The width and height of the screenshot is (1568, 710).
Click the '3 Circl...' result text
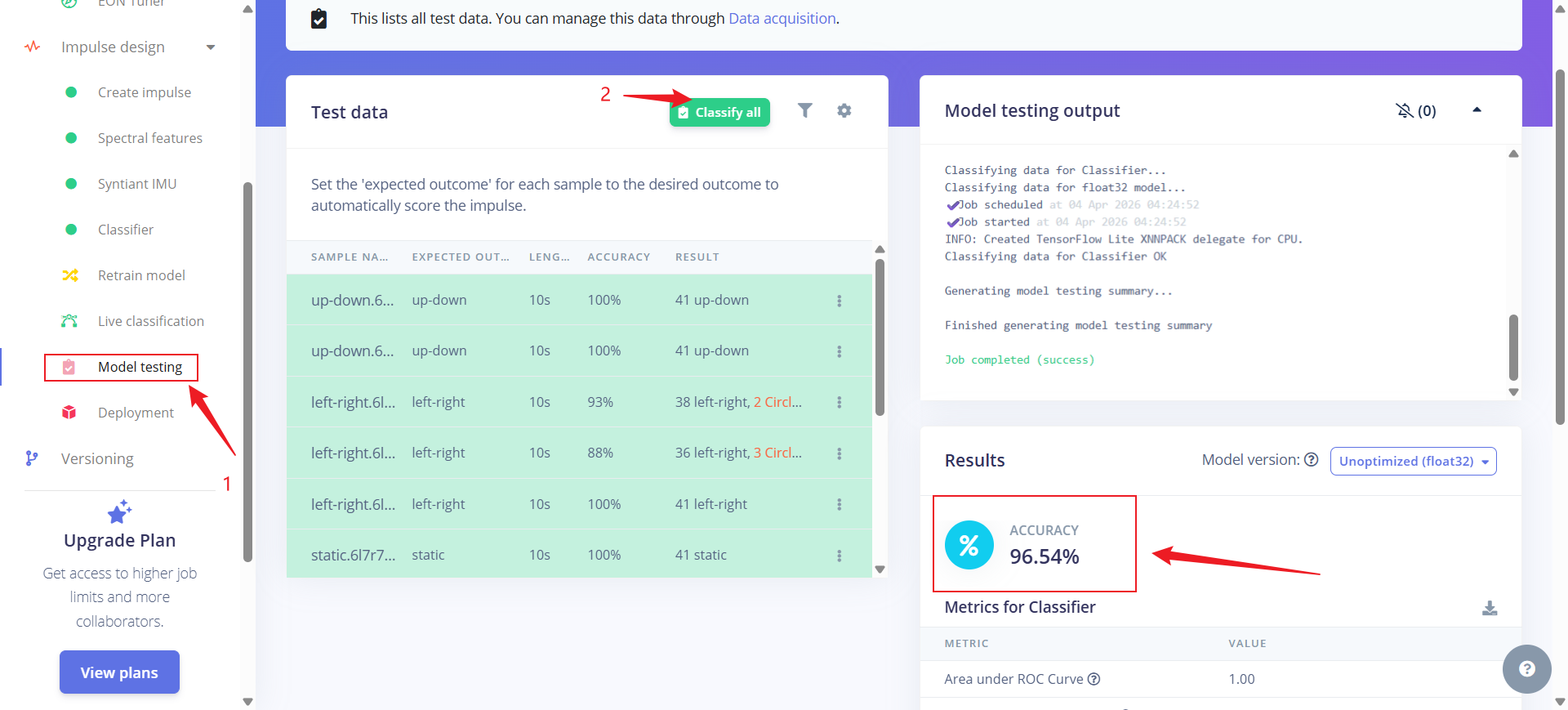(x=777, y=453)
